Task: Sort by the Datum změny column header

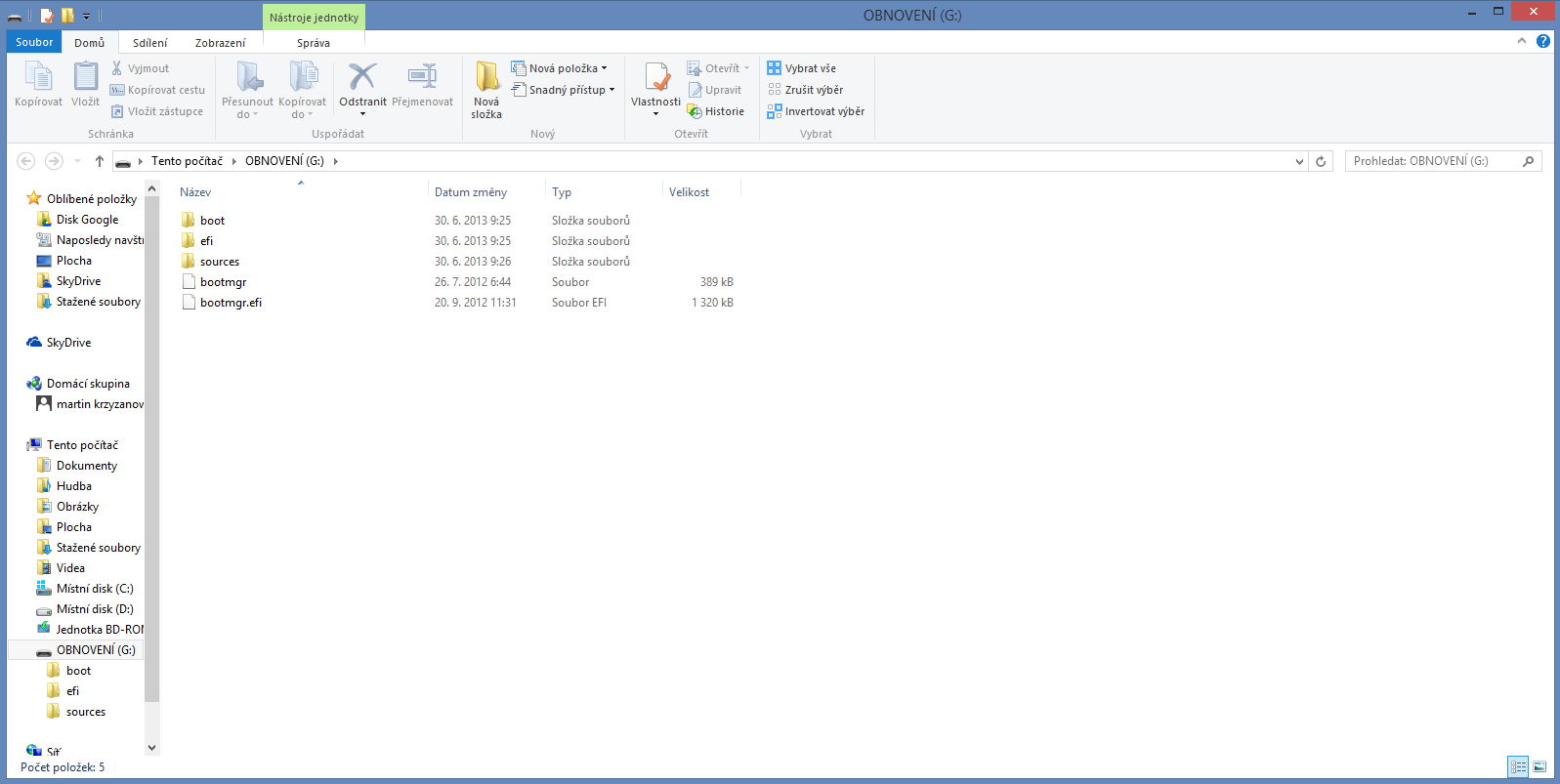Action: (471, 192)
